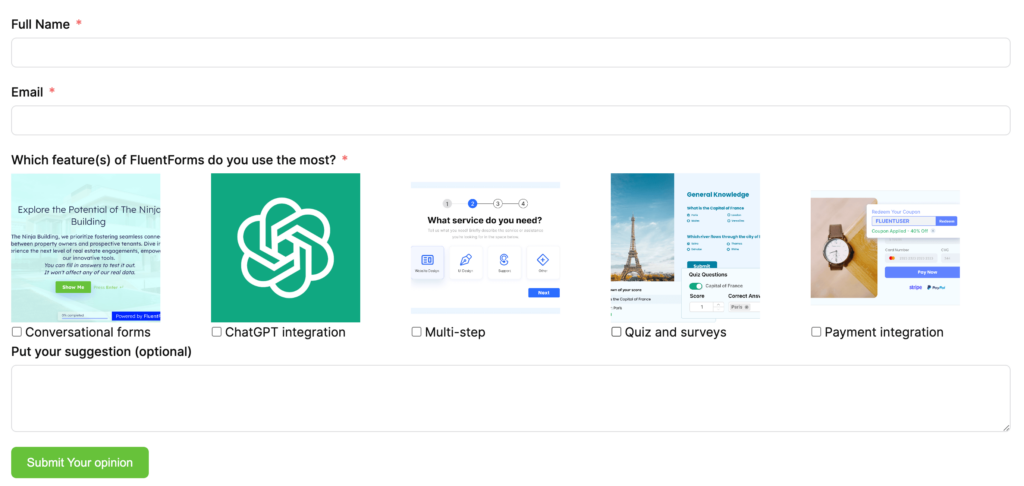Click the green ChatGPT logo image
The width and height of the screenshot is (1024, 486).
point(285,248)
